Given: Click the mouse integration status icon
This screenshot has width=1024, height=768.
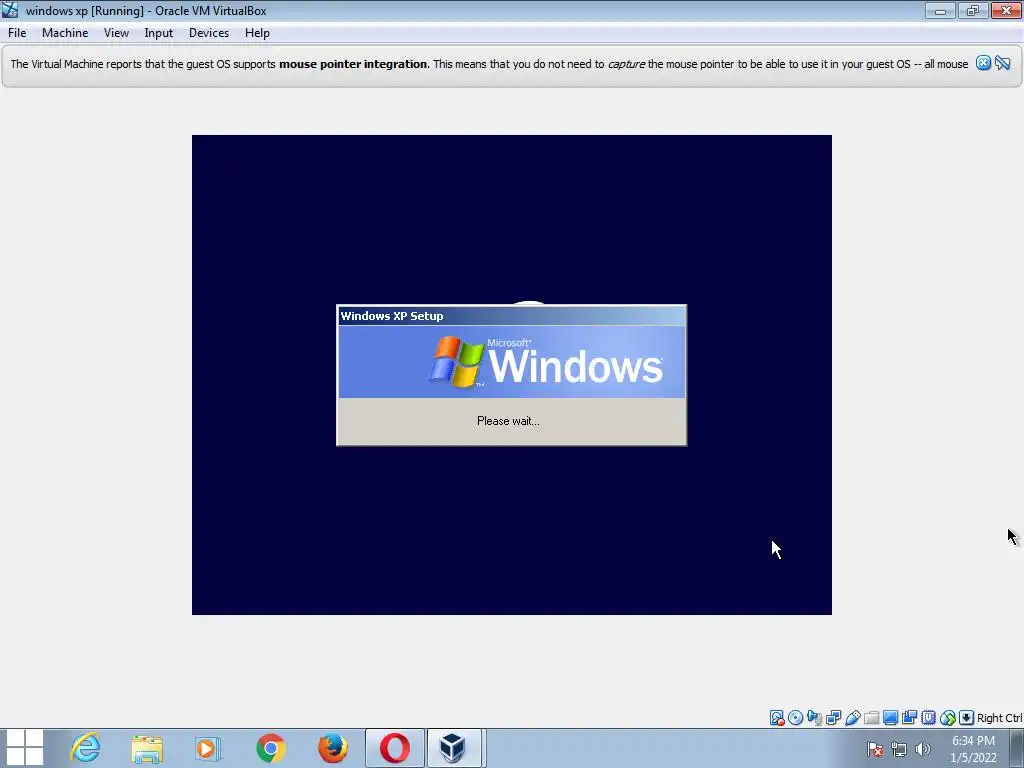Looking at the screenshot, I should [948, 718].
